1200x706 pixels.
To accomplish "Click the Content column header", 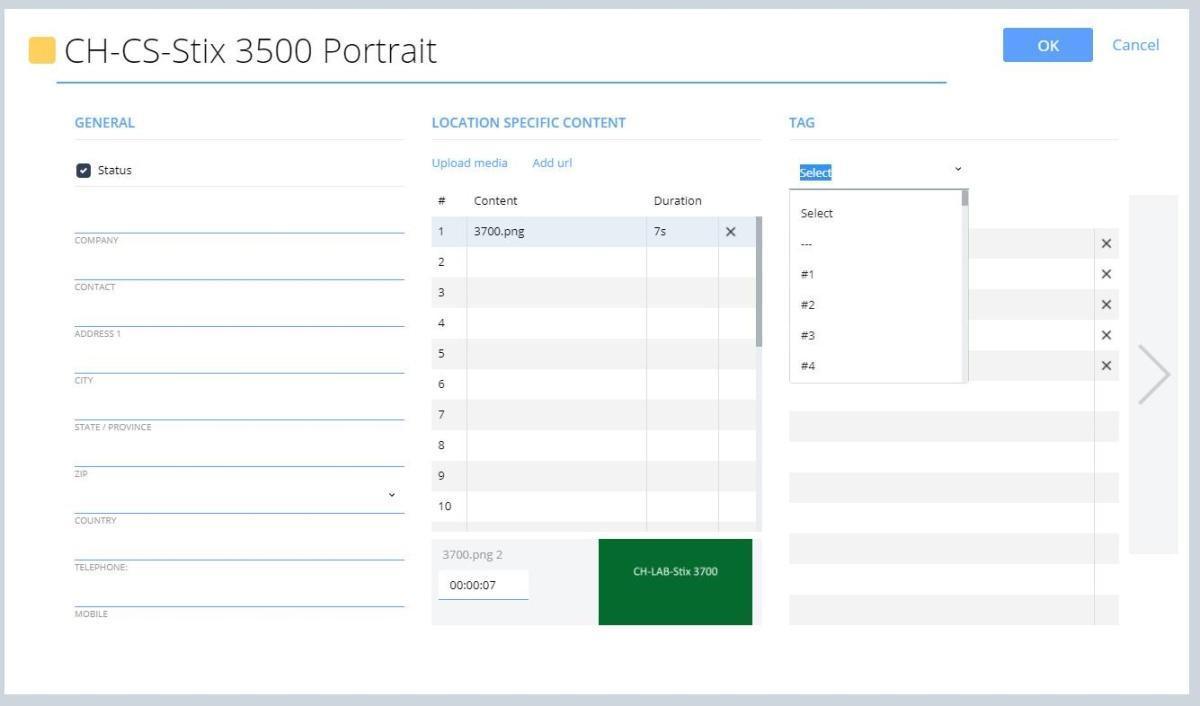I will 496,201.
